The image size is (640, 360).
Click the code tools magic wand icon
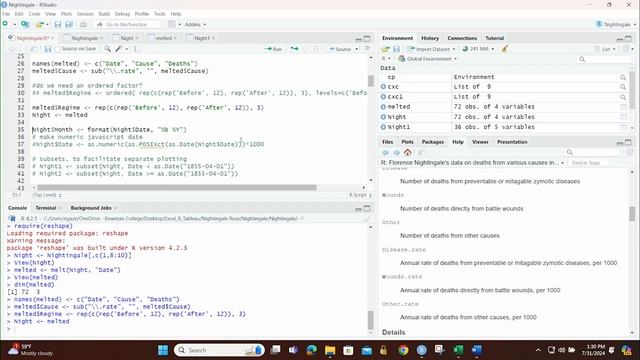pyautogui.click(x=118, y=49)
